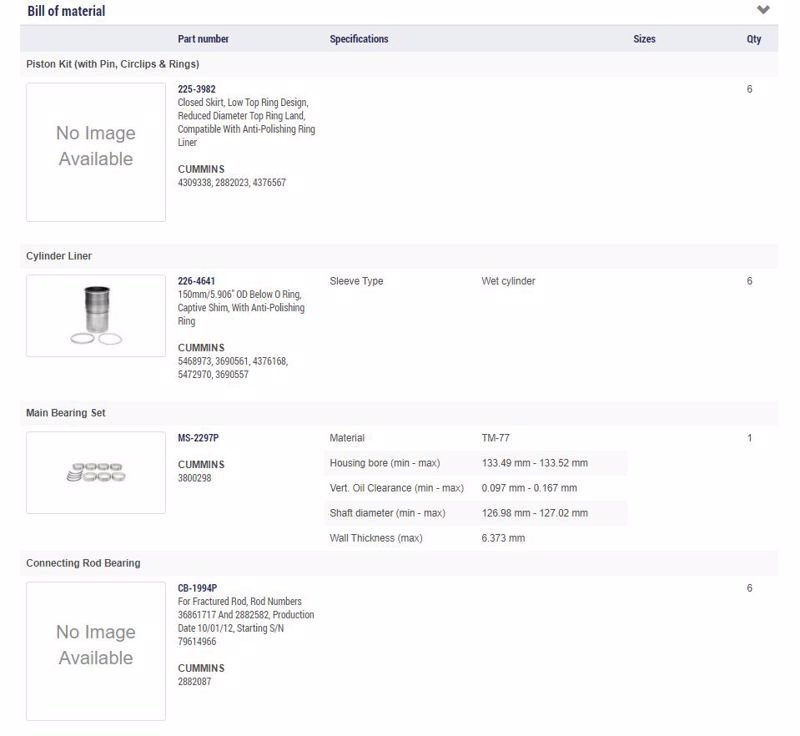Click the piston kit No Image placeholder

click(96, 152)
